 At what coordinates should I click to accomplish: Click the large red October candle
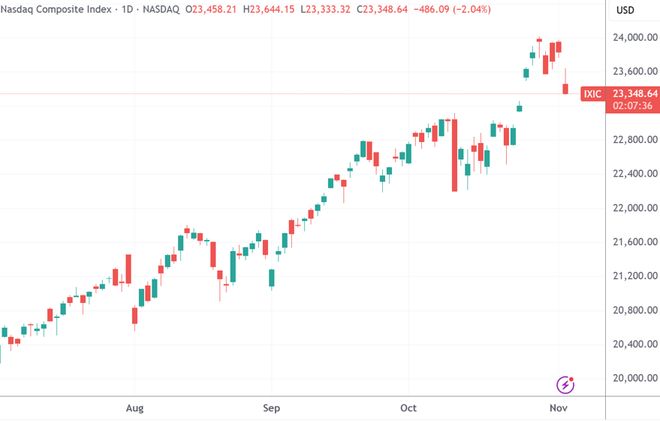[x=454, y=155]
